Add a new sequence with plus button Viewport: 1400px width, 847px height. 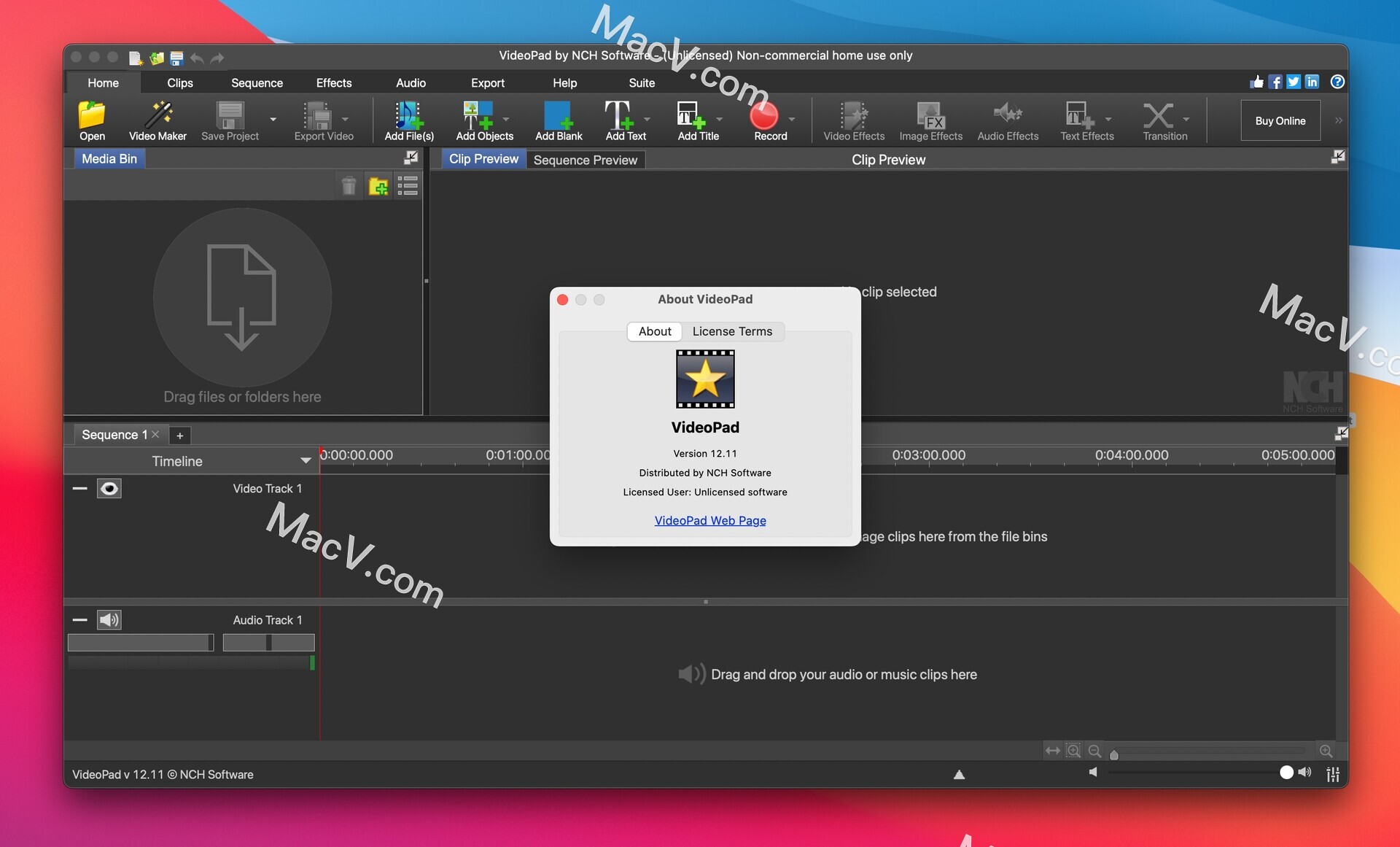coord(179,436)
